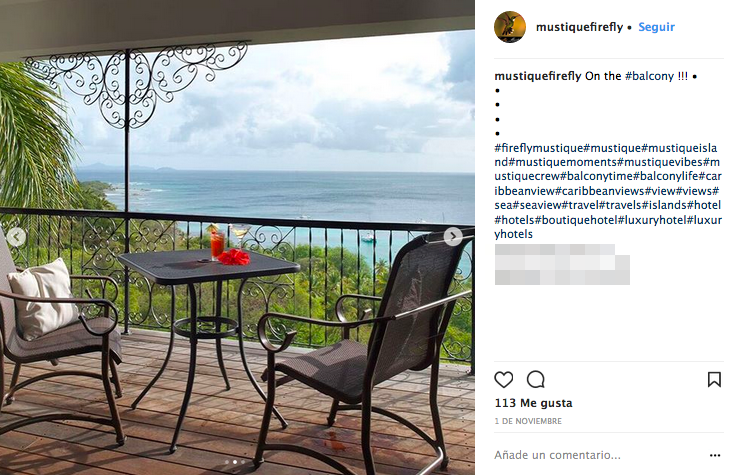Open comments with the speech bubble icon
Image resolution: width=737 pixels, height=475 pixels.
tap(535, 379)
